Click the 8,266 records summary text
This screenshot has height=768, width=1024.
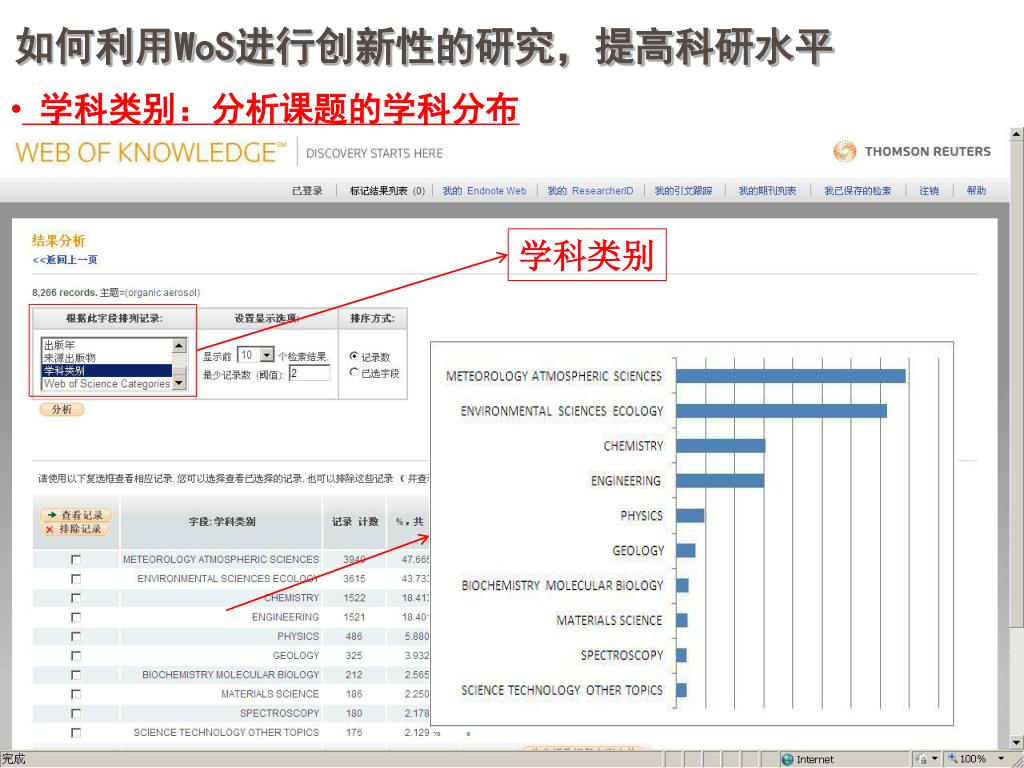pos(116,293)
